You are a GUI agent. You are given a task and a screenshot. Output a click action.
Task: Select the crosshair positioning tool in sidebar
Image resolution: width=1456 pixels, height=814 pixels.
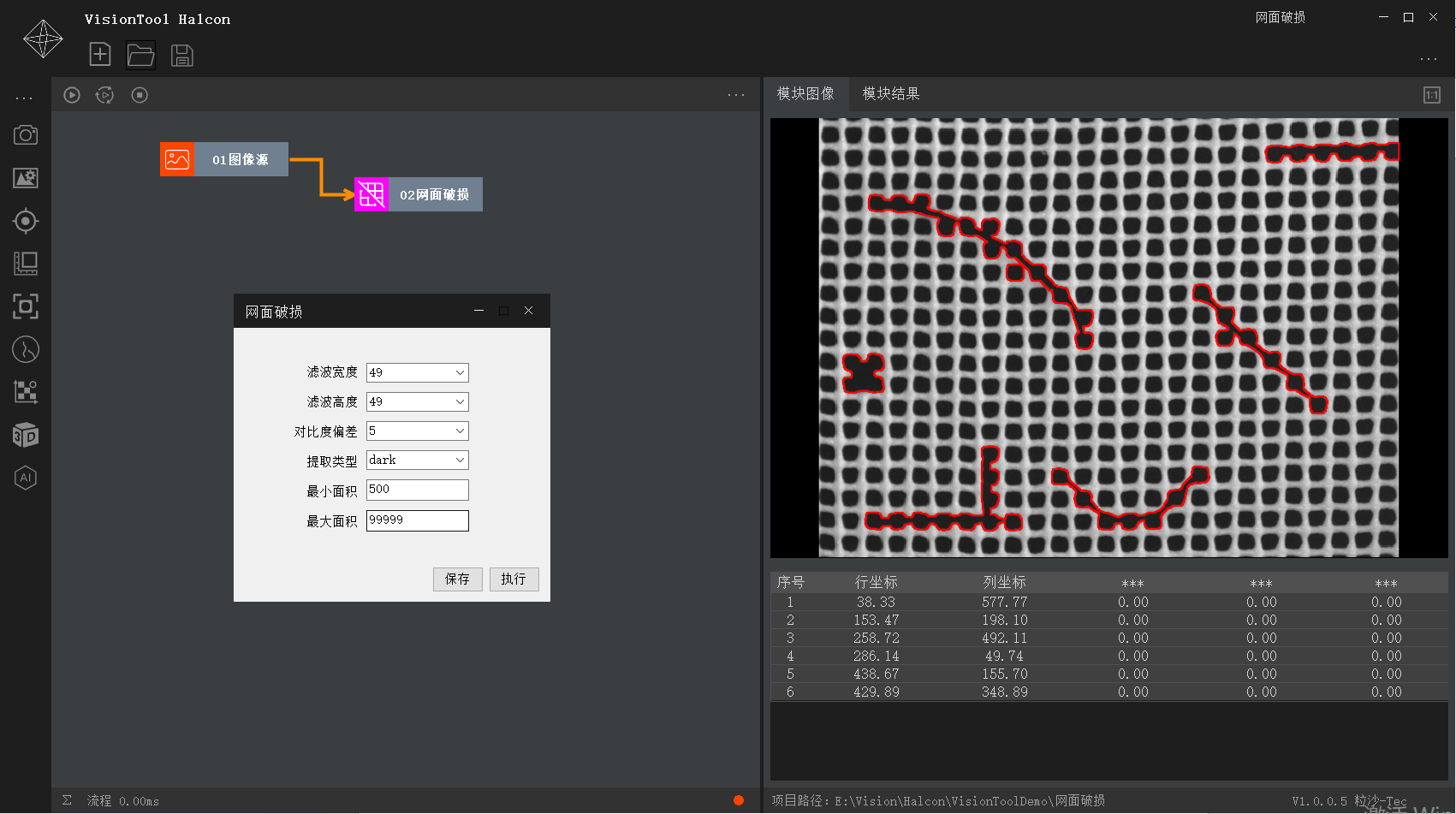pyautogui.click(x=26, y=221)
